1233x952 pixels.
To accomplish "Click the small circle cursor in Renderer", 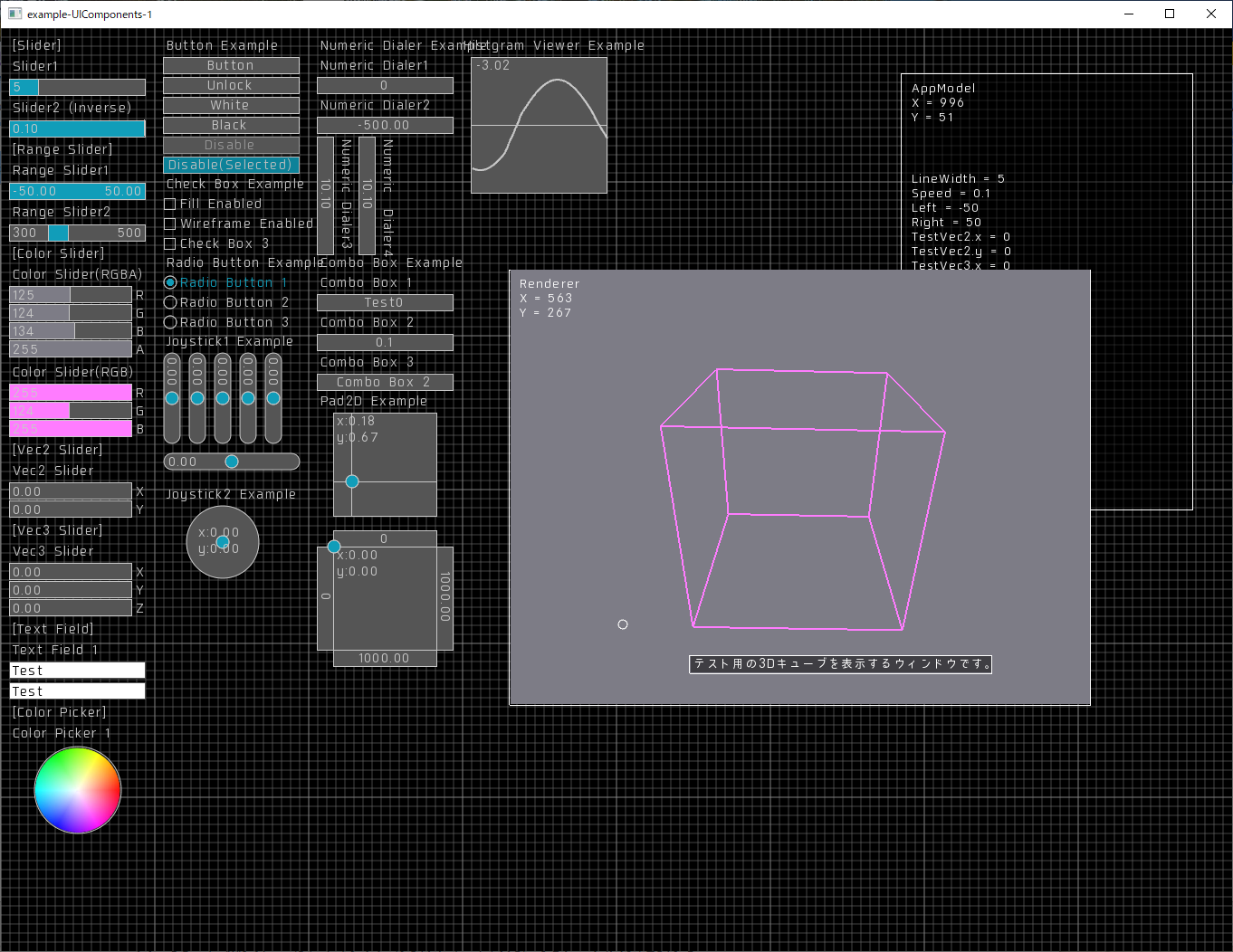I will (623, 624).
